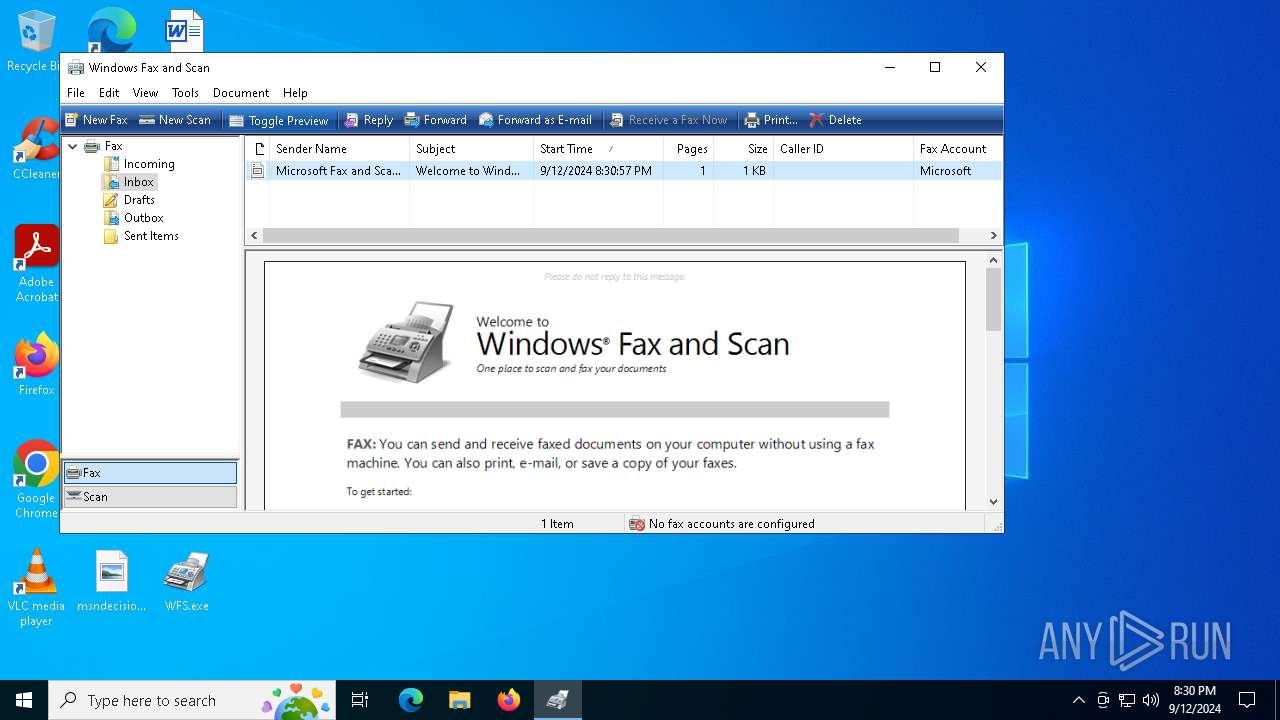The height and width of the screenshot is (720, 1280).
Task: Open the Incoming folder
Action: tap(140, 164)
